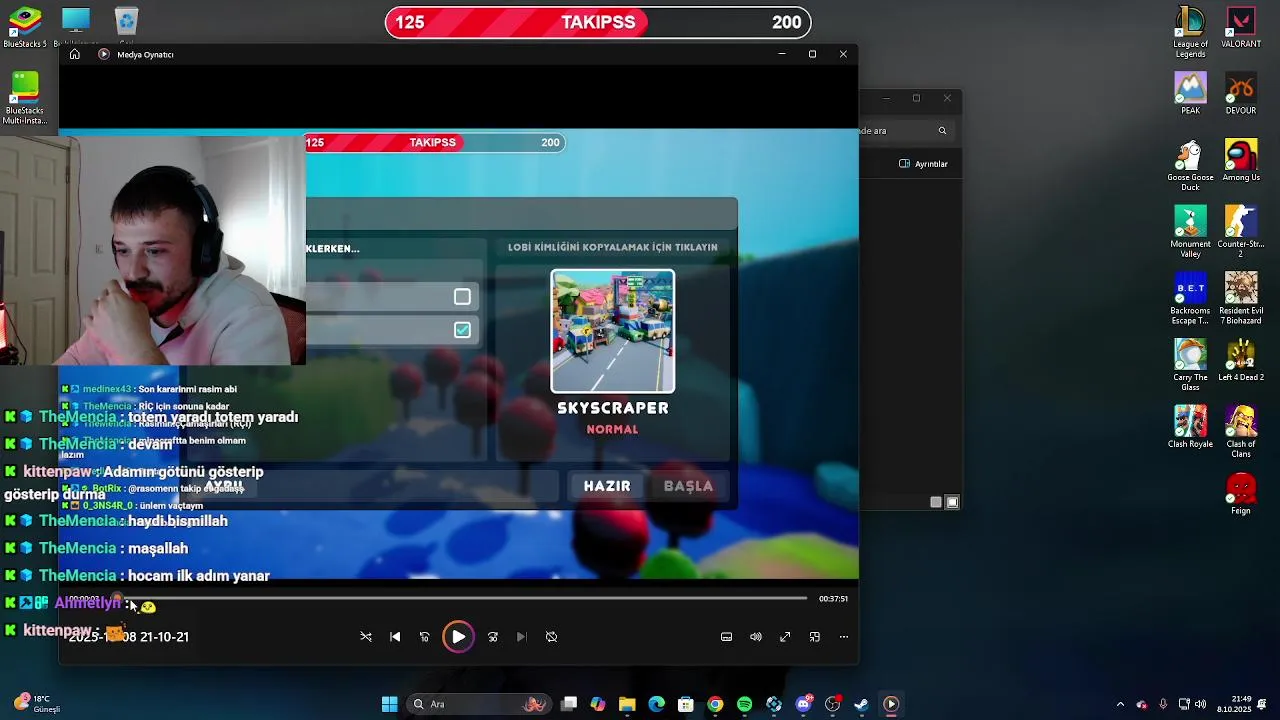
Task: Open the Windows Start menu
Action: click(389, 704)
